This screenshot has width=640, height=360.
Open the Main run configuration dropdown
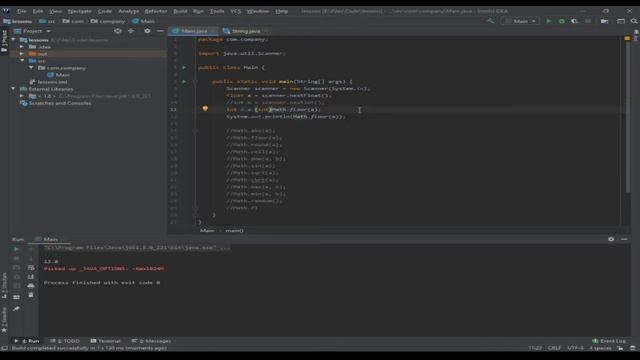(520, 21)
